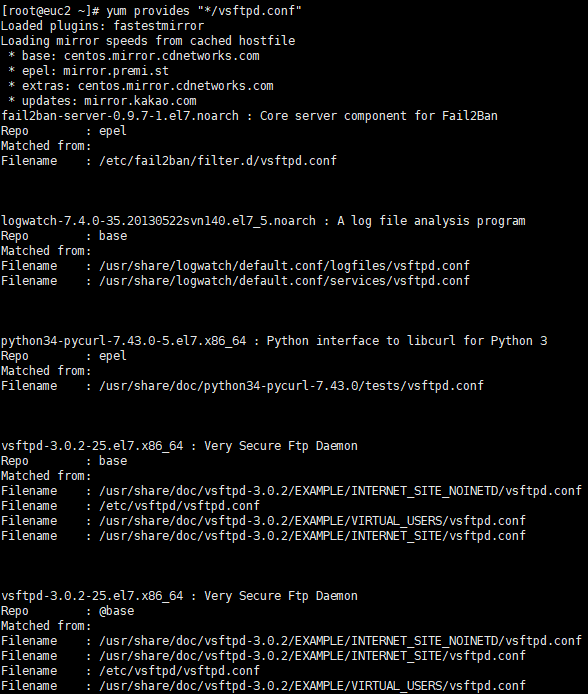Click the /etc/fail2ban/filter.d/vsftpd.conf path
The height and width of the screenshot is (694, 588).
(x=218, y=161)
